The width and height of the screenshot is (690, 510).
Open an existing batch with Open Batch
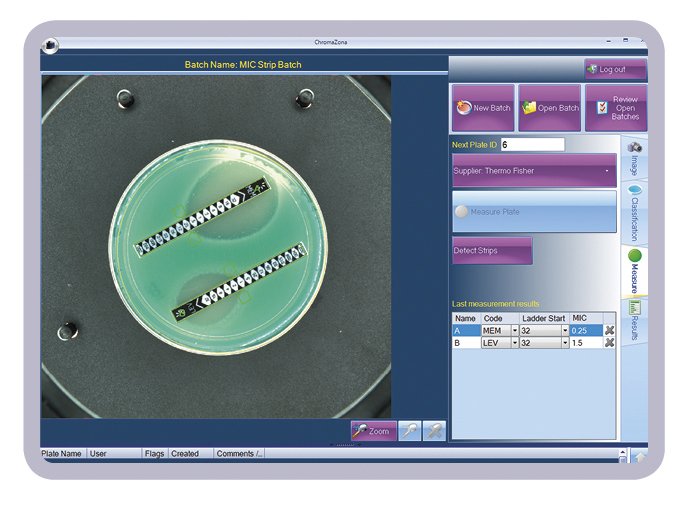549,108
